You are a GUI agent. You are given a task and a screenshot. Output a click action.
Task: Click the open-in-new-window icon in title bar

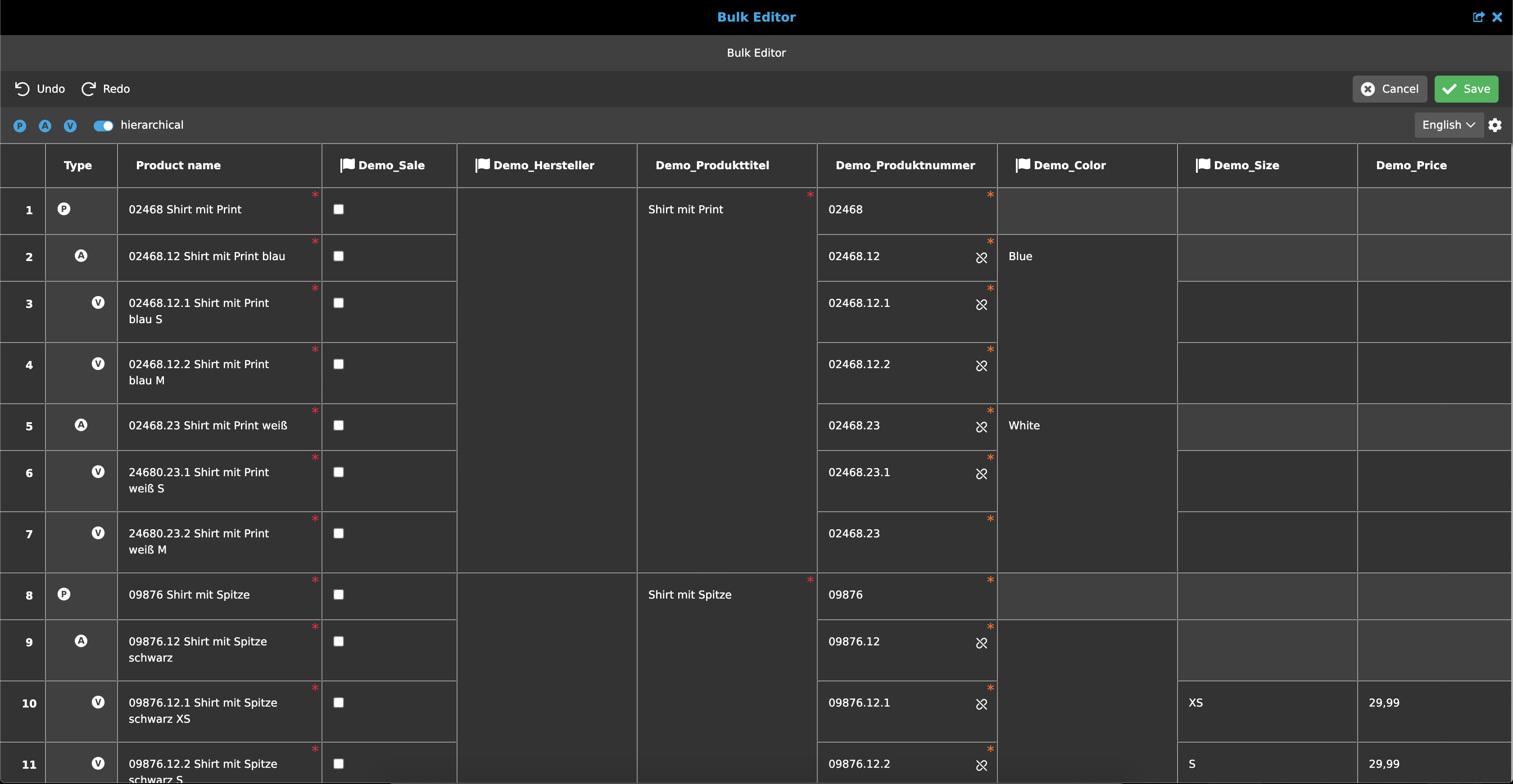1478,17
